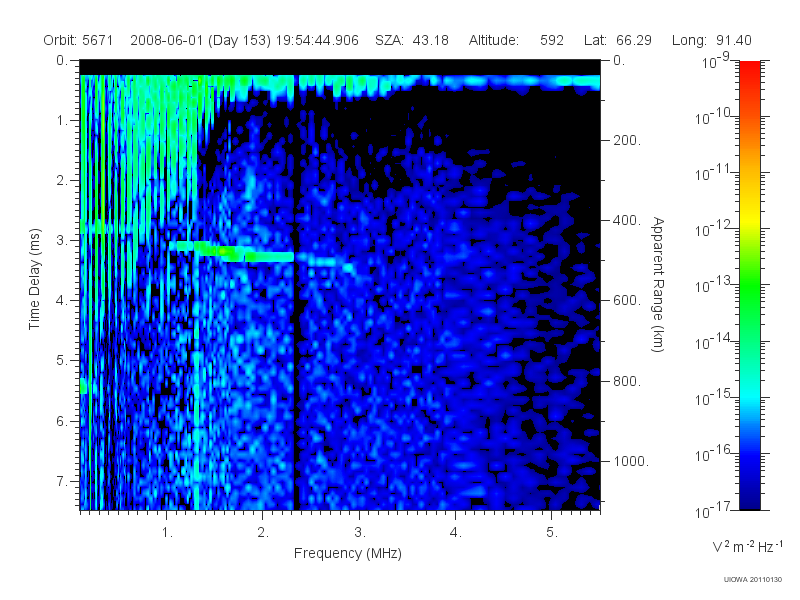Click the time delay tick label '7.'

[62, 481]
